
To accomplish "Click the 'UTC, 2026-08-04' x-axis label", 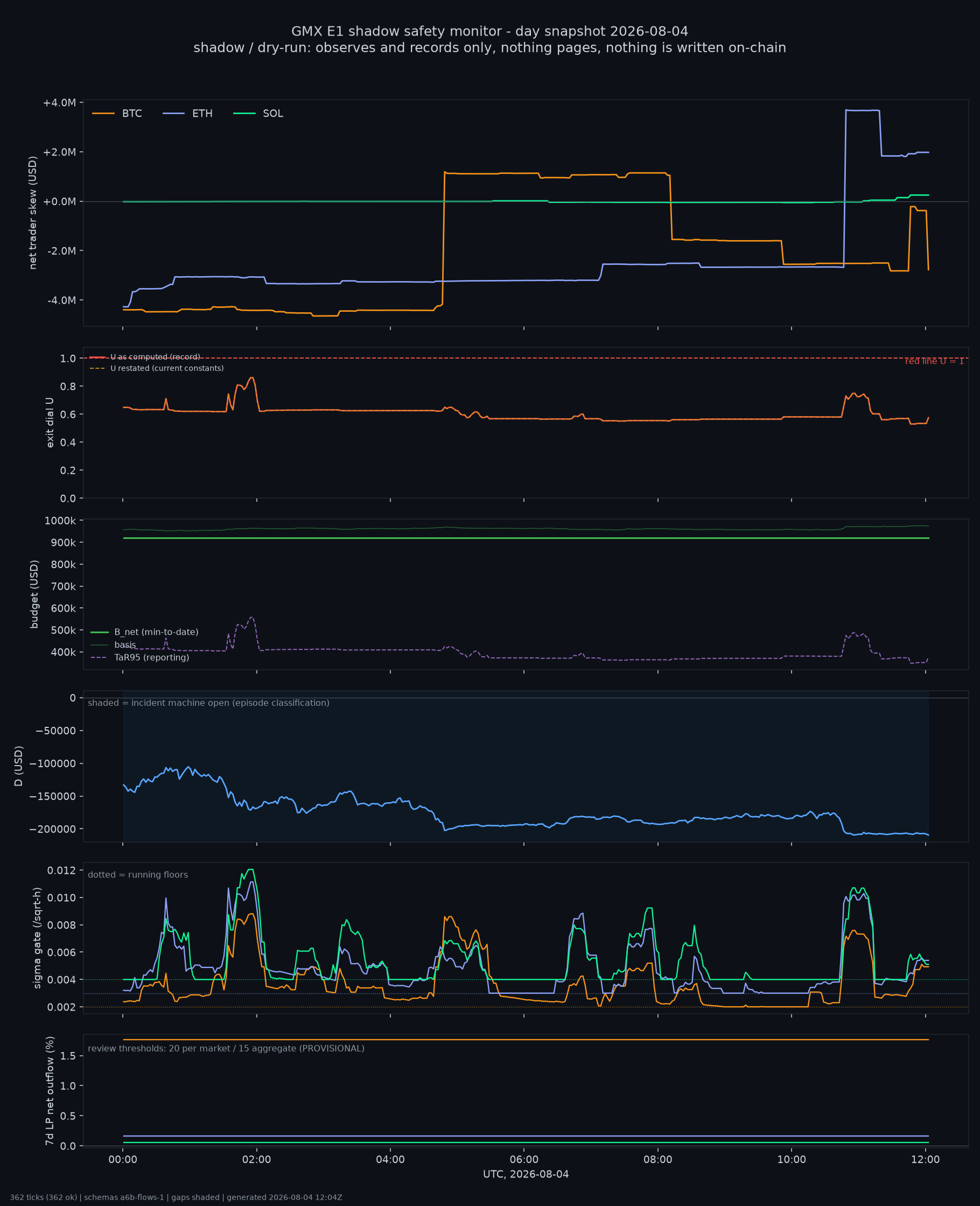I will [526, 1174].
